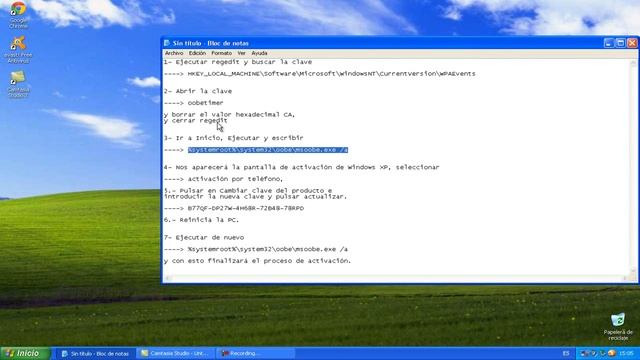The width and height of the screenshot is (640, 360).
Task: Click the Notepad icon in the title bar
Action: pos(167,43)
